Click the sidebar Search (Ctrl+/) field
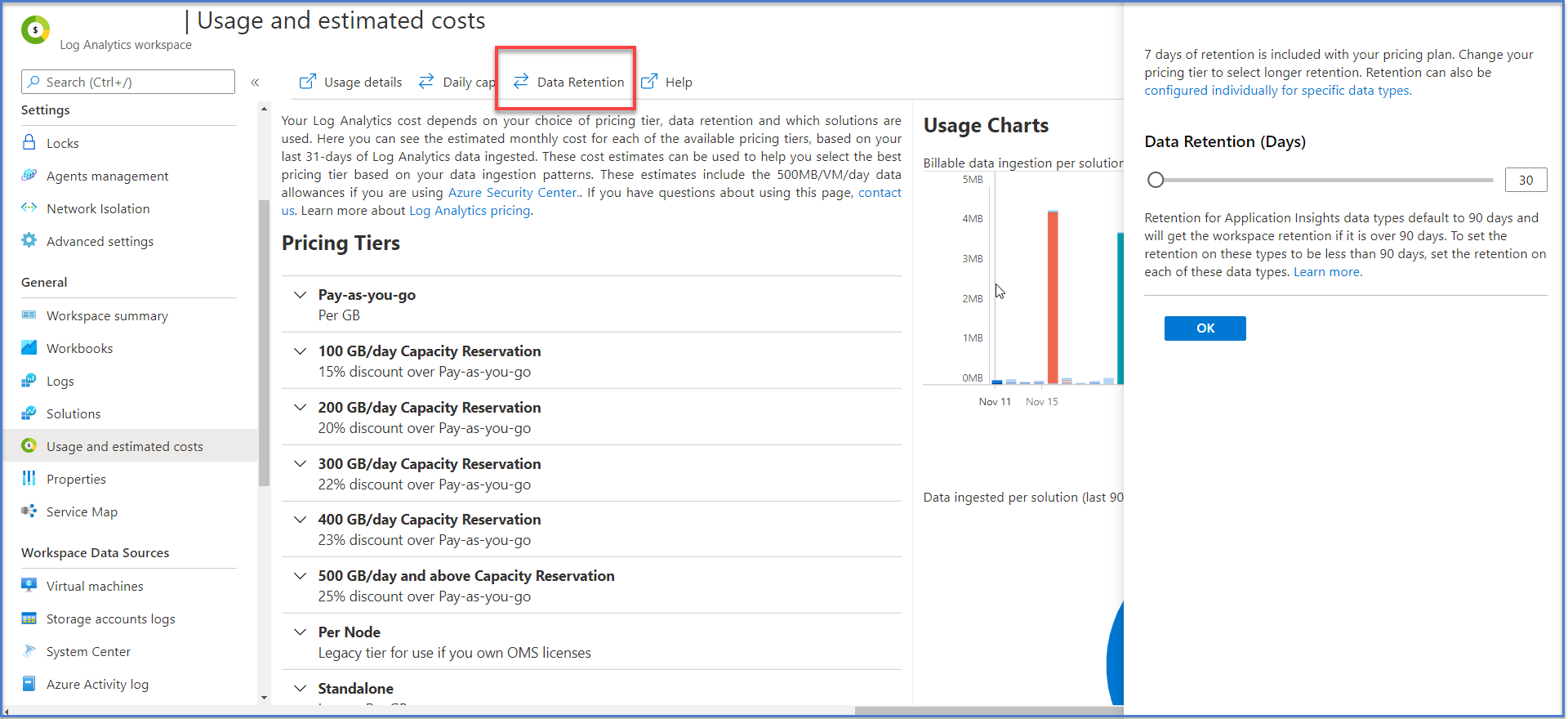Viewport: 1568px width, 719px height. pyautogui.click(x=128, y=82)
